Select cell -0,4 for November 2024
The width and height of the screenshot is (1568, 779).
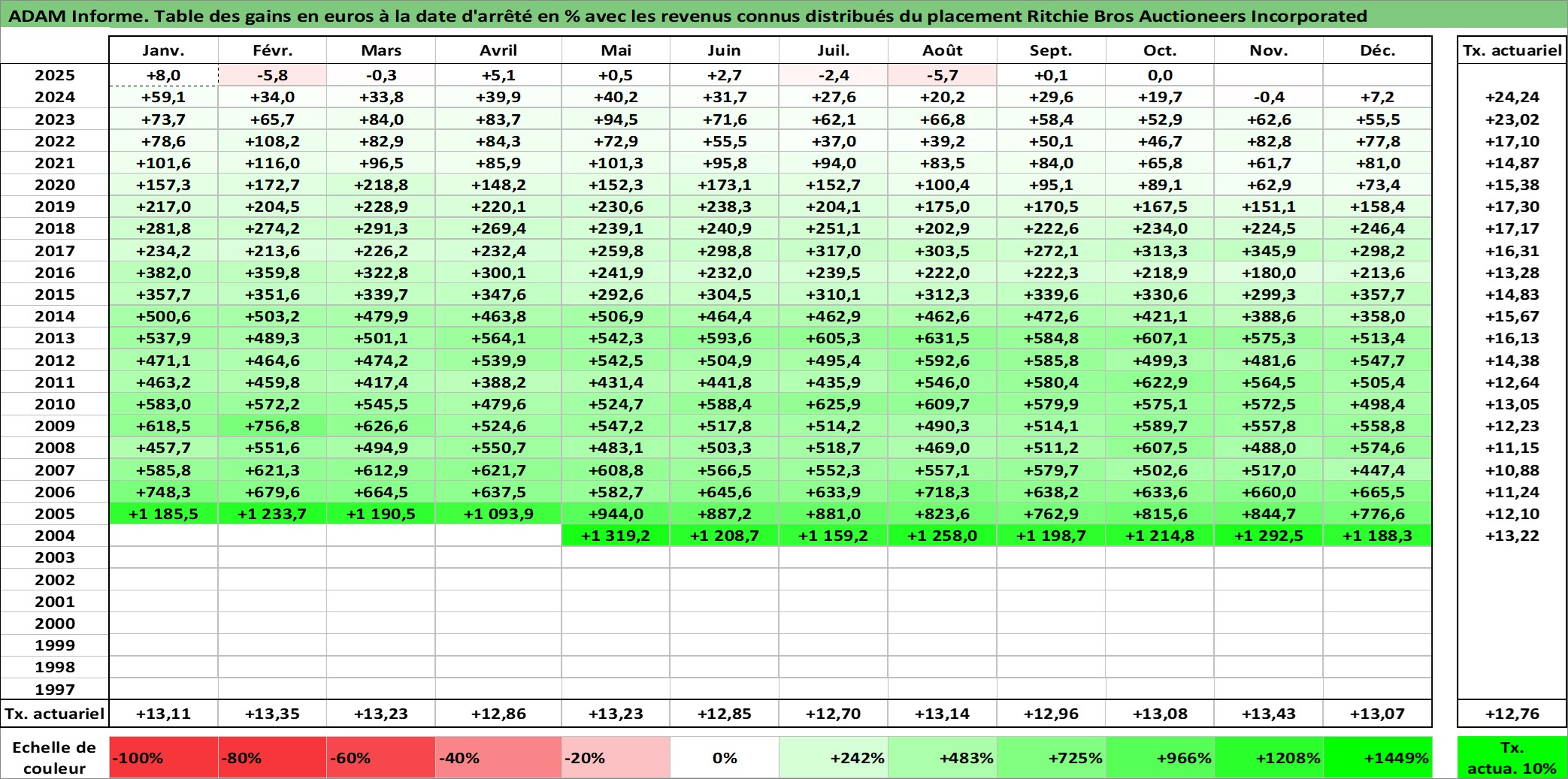tap(1269, 97)
